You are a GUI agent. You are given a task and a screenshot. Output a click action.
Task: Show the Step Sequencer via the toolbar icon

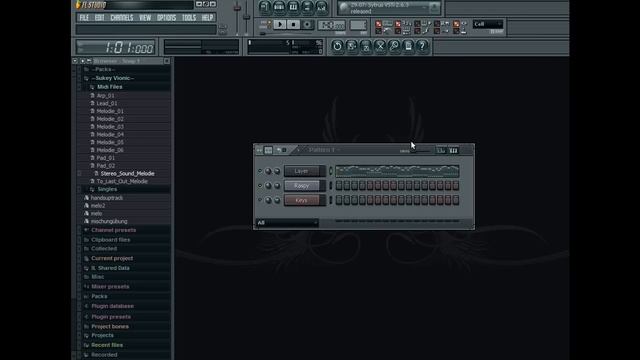click(x=279, y=7)
